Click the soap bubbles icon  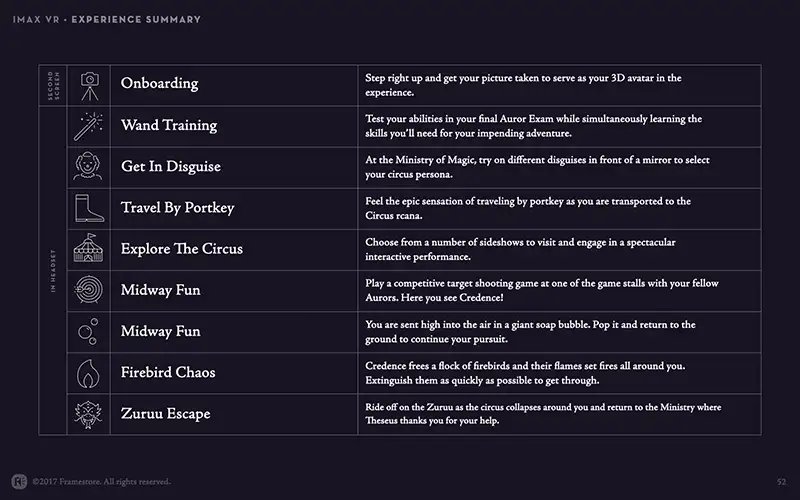[x=88, y=331]
